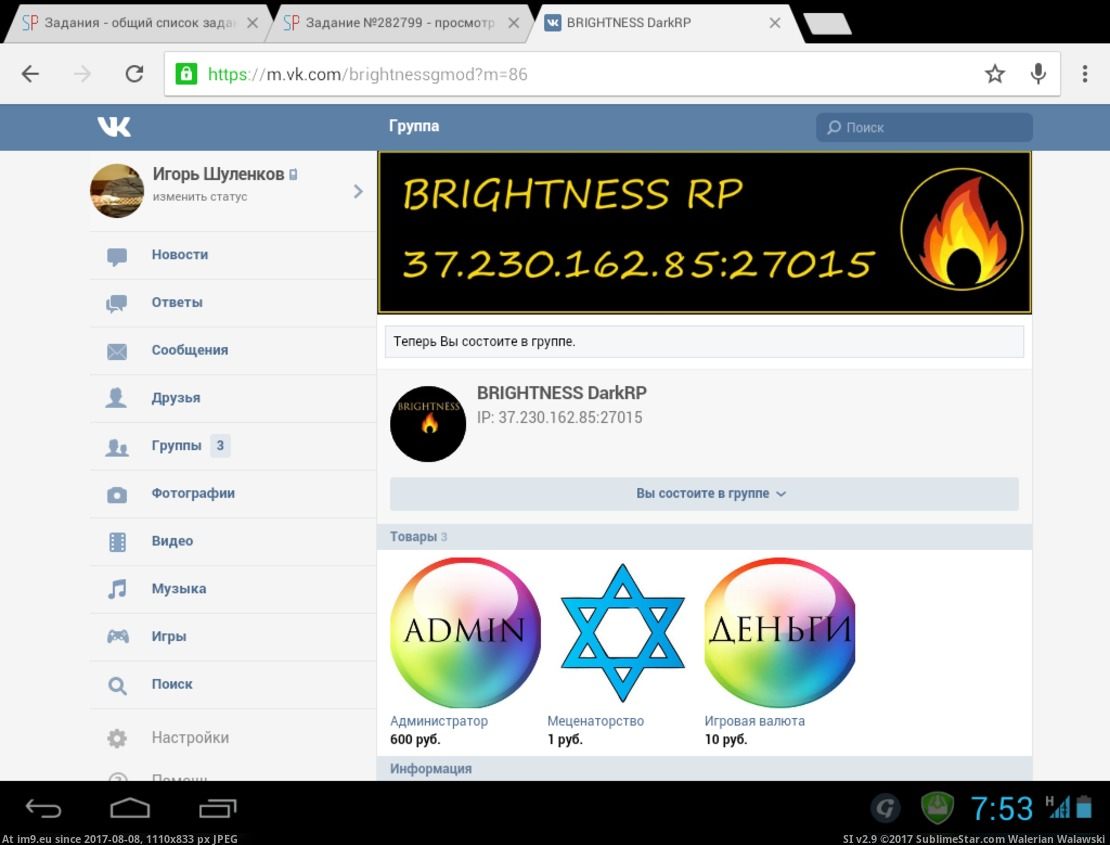
Task: Open Видео menu item
Action: tap(234, 541)
